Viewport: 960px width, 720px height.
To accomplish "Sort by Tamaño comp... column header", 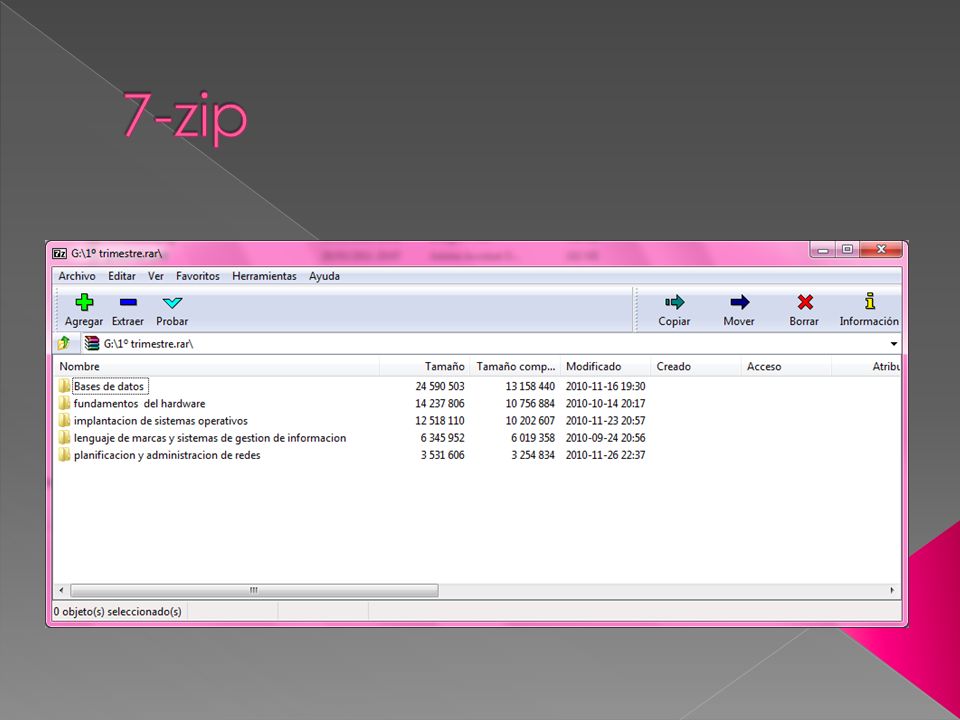I will click(x=515, y=366).
